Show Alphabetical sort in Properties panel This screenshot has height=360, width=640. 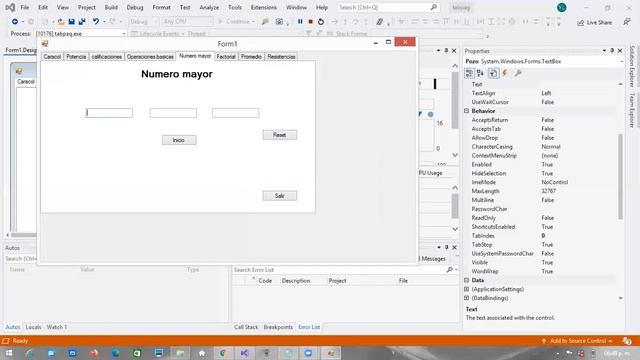click(480, 73)
